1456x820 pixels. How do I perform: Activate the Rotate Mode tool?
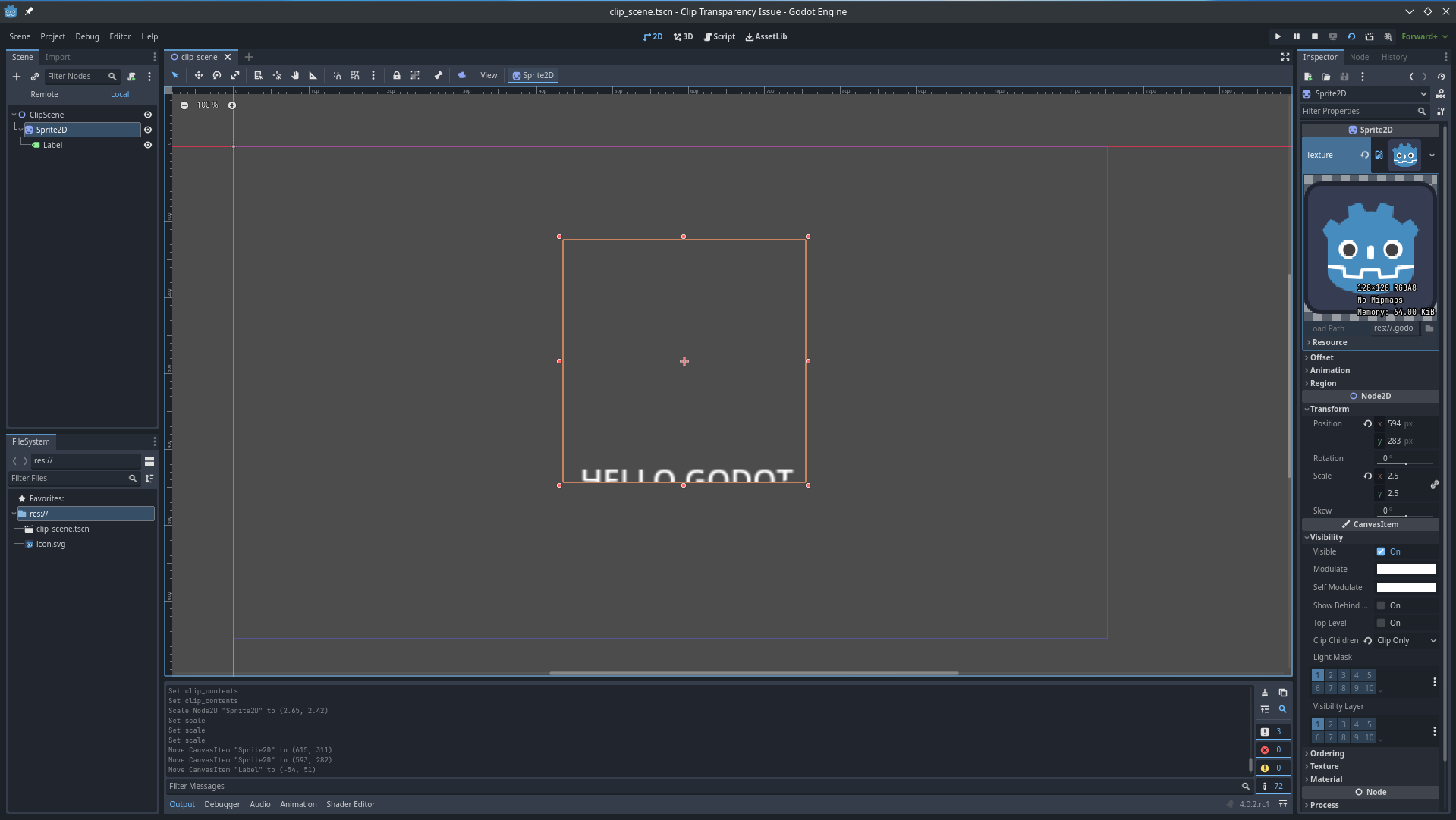tap(217, 75)
